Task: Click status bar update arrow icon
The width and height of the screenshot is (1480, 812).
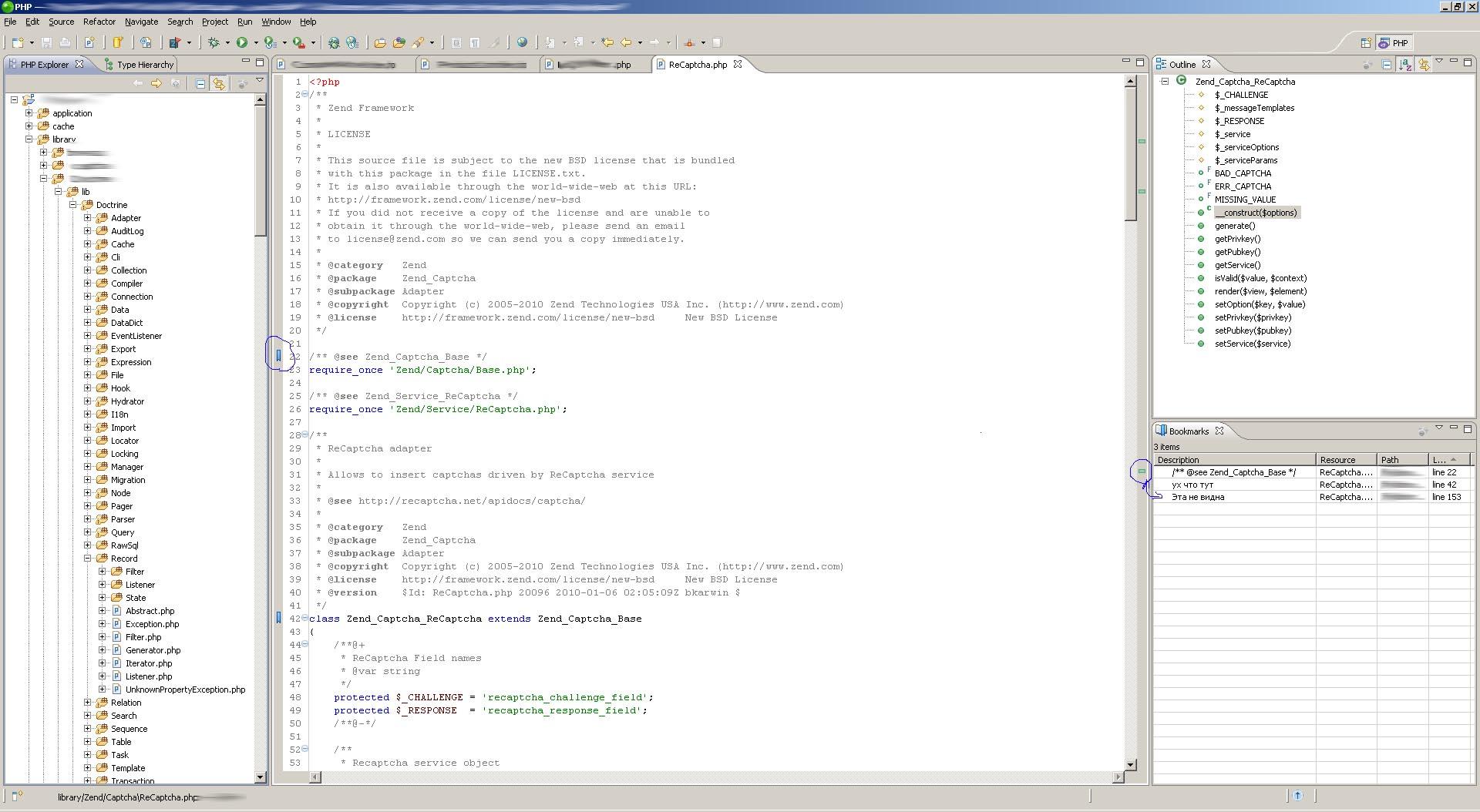Action: tap(1297, 796)
